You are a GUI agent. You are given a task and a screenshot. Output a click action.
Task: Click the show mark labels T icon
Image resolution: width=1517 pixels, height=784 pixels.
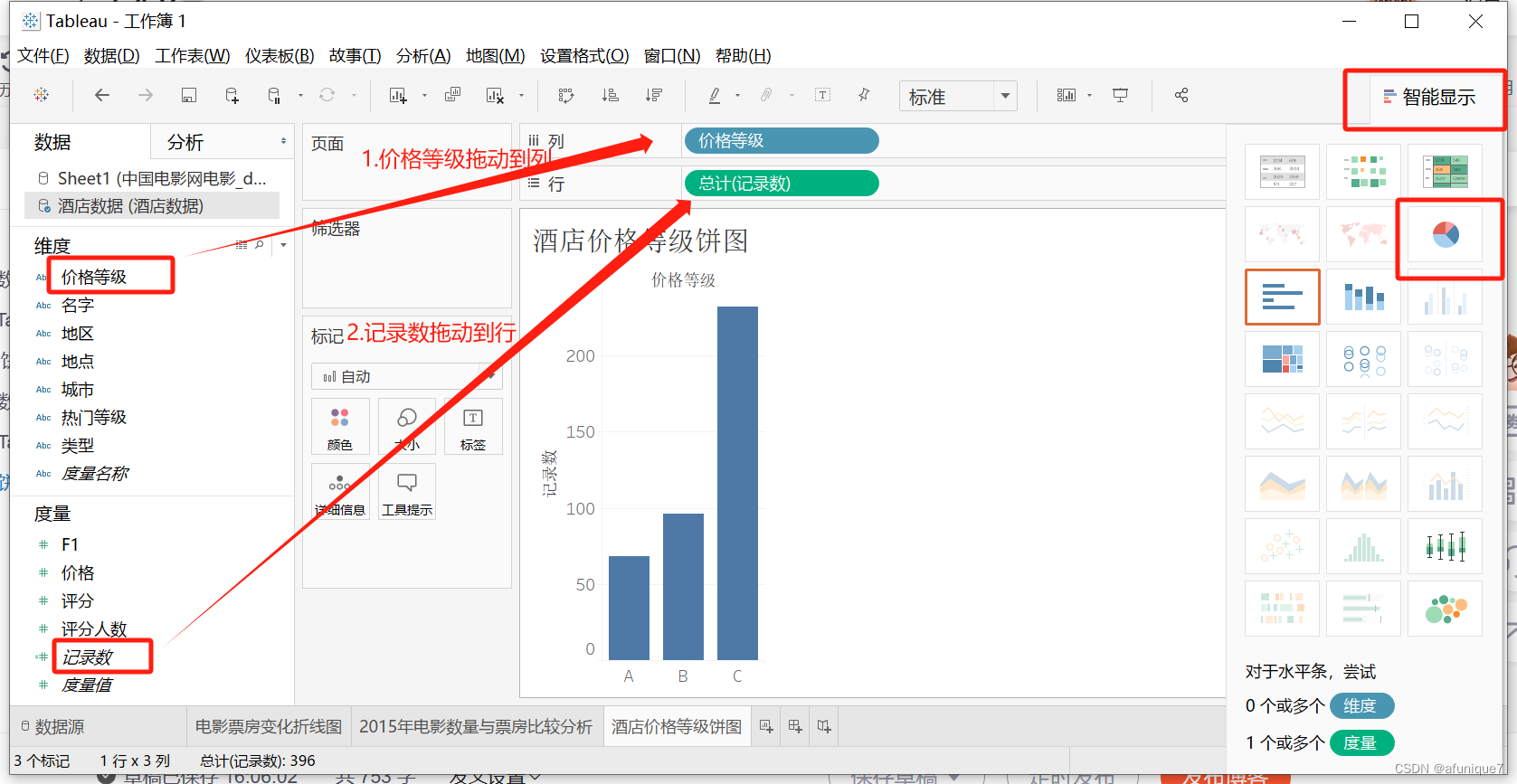tap(823, 95)
